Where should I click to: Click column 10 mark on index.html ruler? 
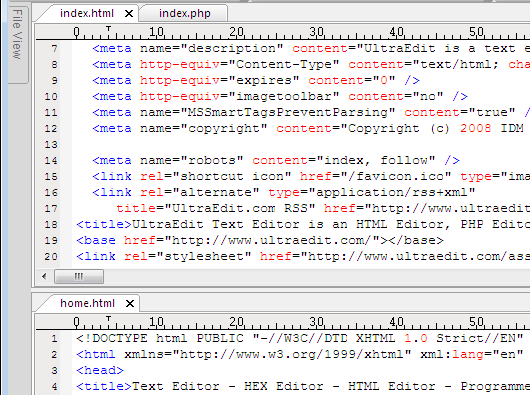click(156, 32)
